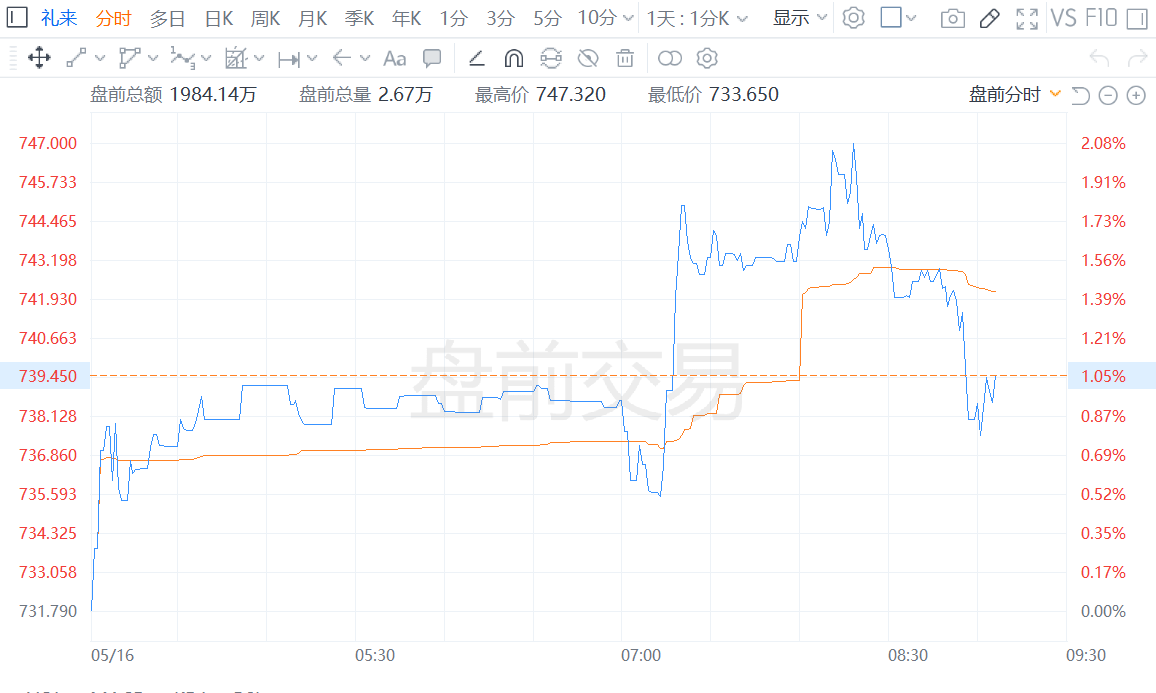Expand the 盘前分时 dropdown
1156x693 pixels.
click(1015, 95)
